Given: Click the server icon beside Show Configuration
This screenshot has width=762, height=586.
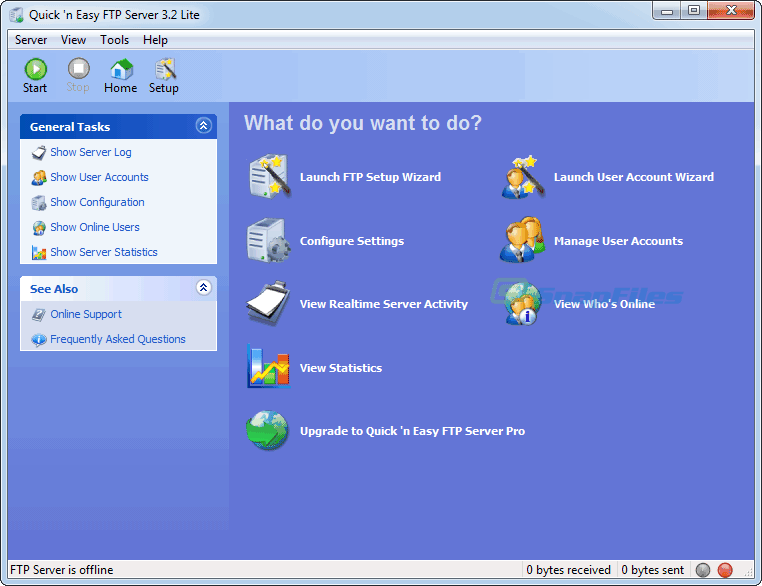Looking at the screenshot, I should click(39, 203).
